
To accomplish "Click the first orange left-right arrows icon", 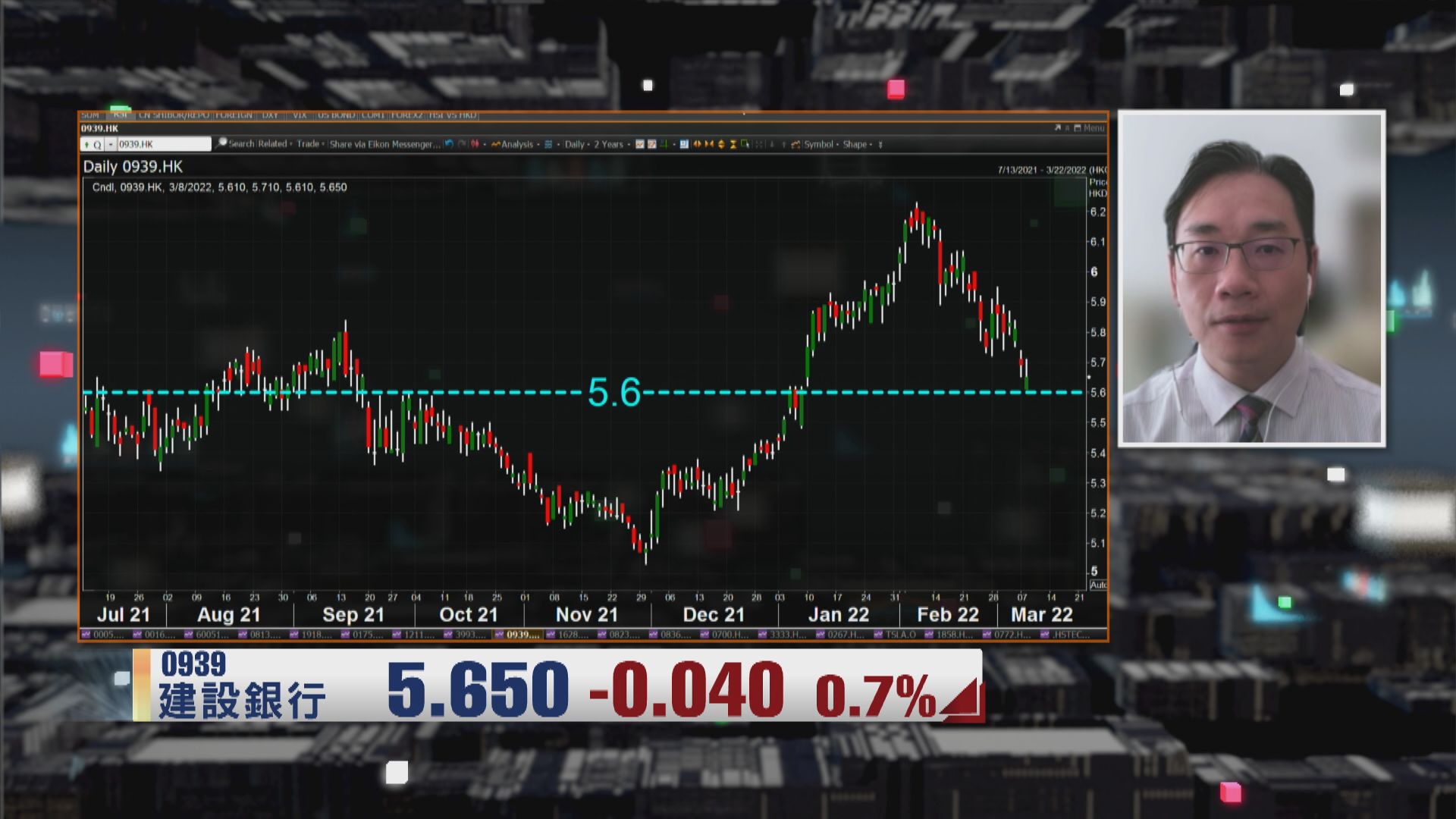I will tap(696, 144).
